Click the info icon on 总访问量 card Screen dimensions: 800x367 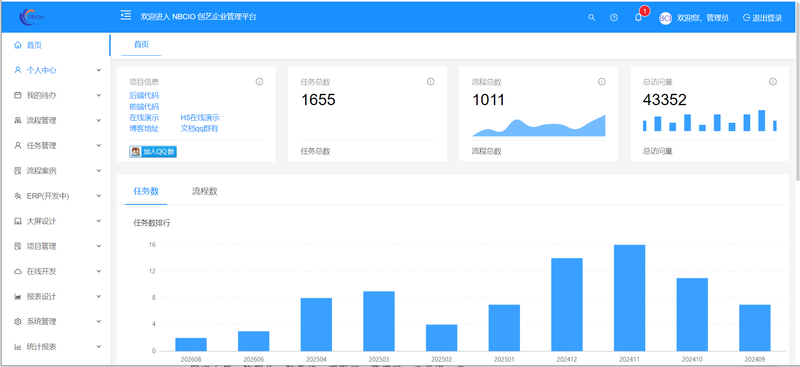pyautogui.click(x=773, y=82)
